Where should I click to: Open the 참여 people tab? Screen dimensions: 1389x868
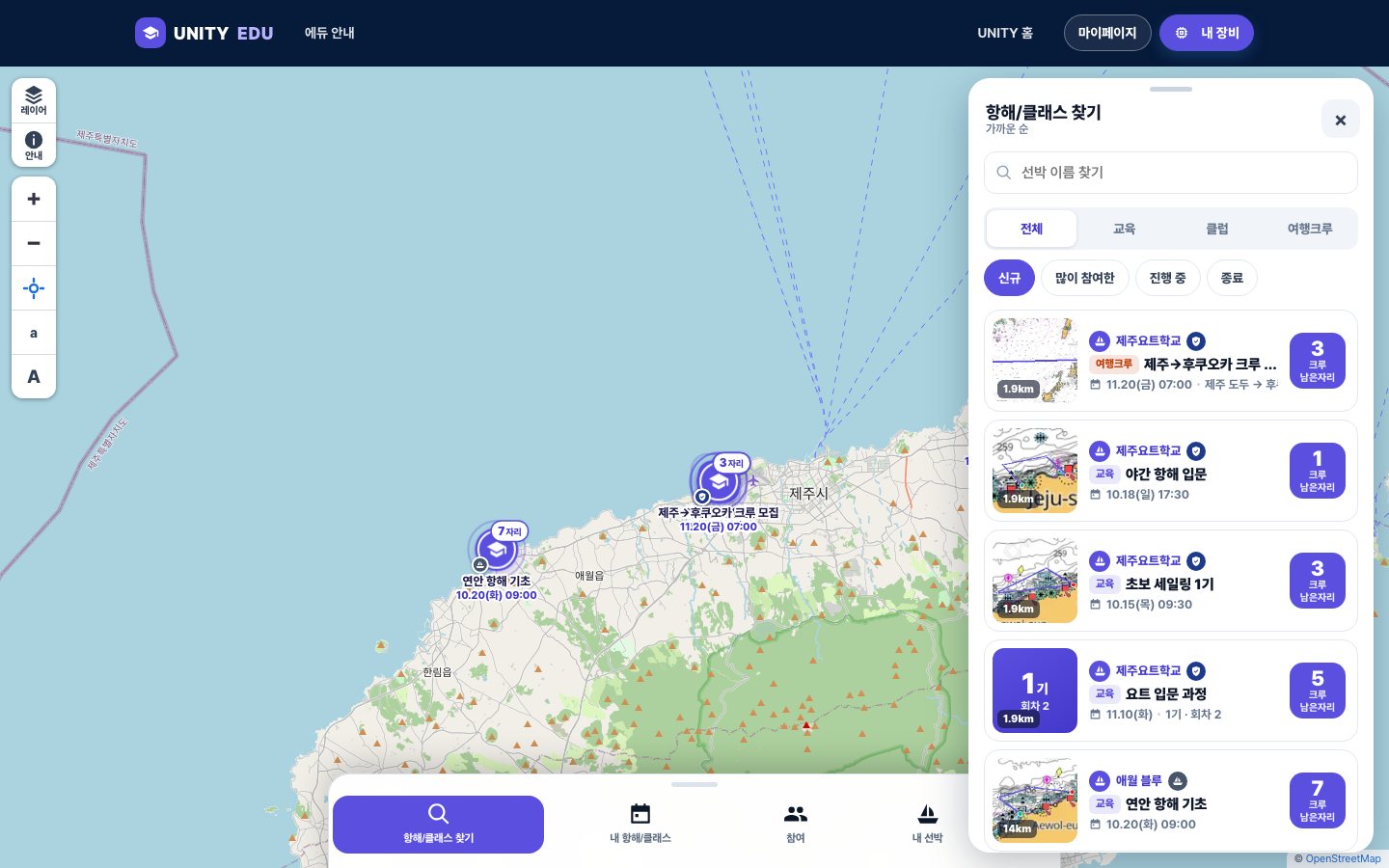tap(796, 825)
